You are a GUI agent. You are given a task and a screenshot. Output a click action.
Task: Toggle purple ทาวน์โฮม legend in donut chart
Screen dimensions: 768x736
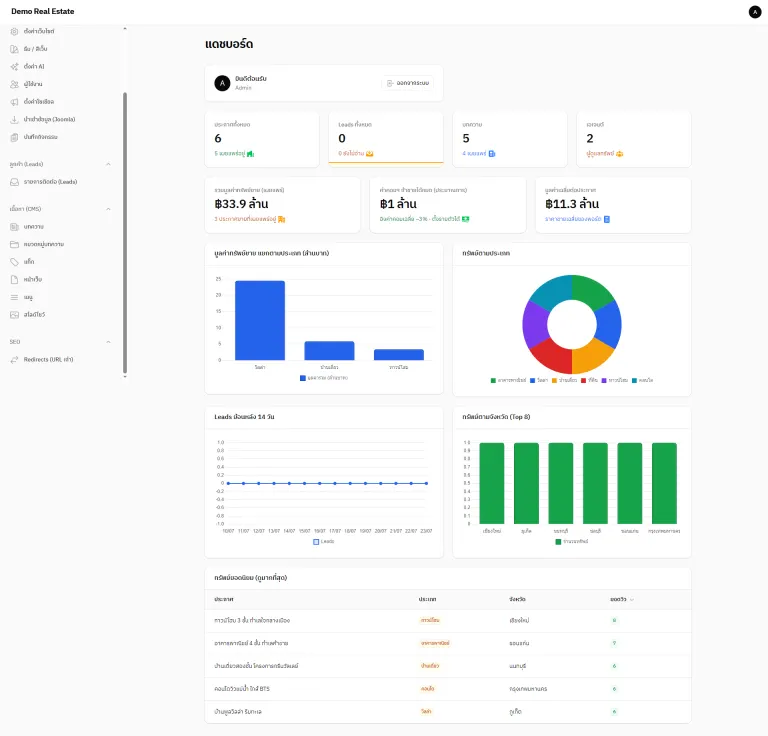[615, 380]
